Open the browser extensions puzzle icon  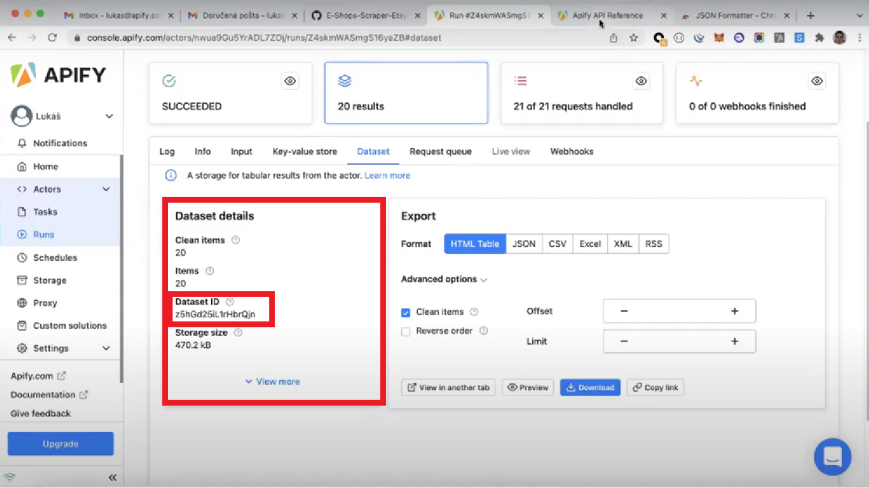tap(819, 38)
